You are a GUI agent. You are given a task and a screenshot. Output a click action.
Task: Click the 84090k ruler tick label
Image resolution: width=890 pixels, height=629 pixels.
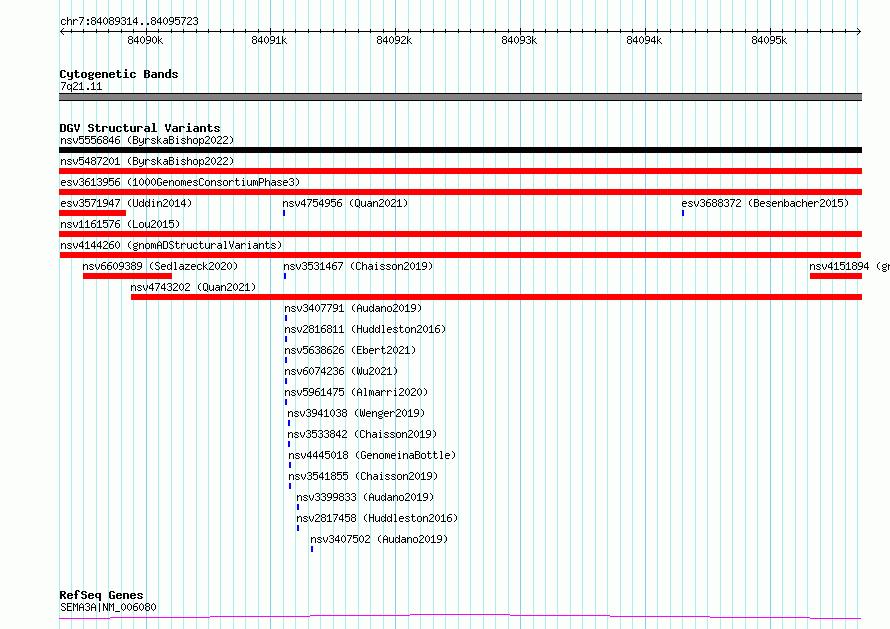(145, 40)
